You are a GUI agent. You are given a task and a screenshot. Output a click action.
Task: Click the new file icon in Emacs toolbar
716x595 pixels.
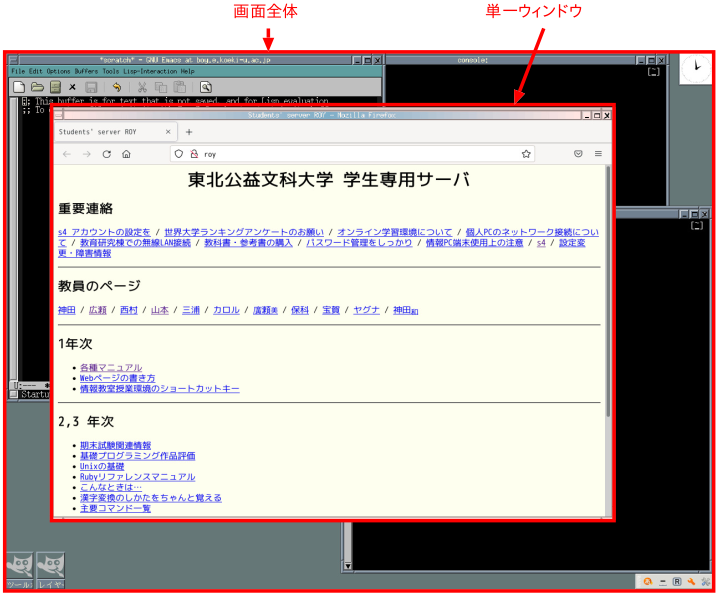pyautogui.click(x=19, y=87)
